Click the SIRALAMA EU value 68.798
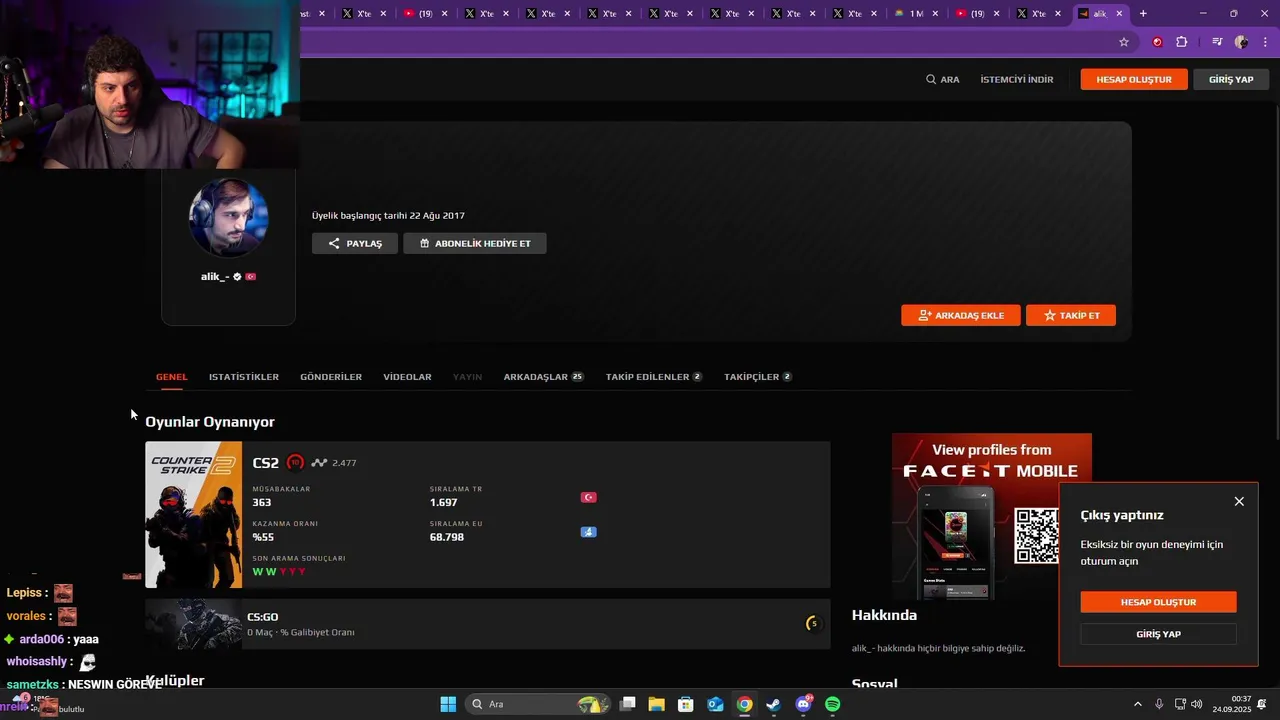Image resolution: width=1280 pixels, height=720 pixels. [x=446, y=537]
